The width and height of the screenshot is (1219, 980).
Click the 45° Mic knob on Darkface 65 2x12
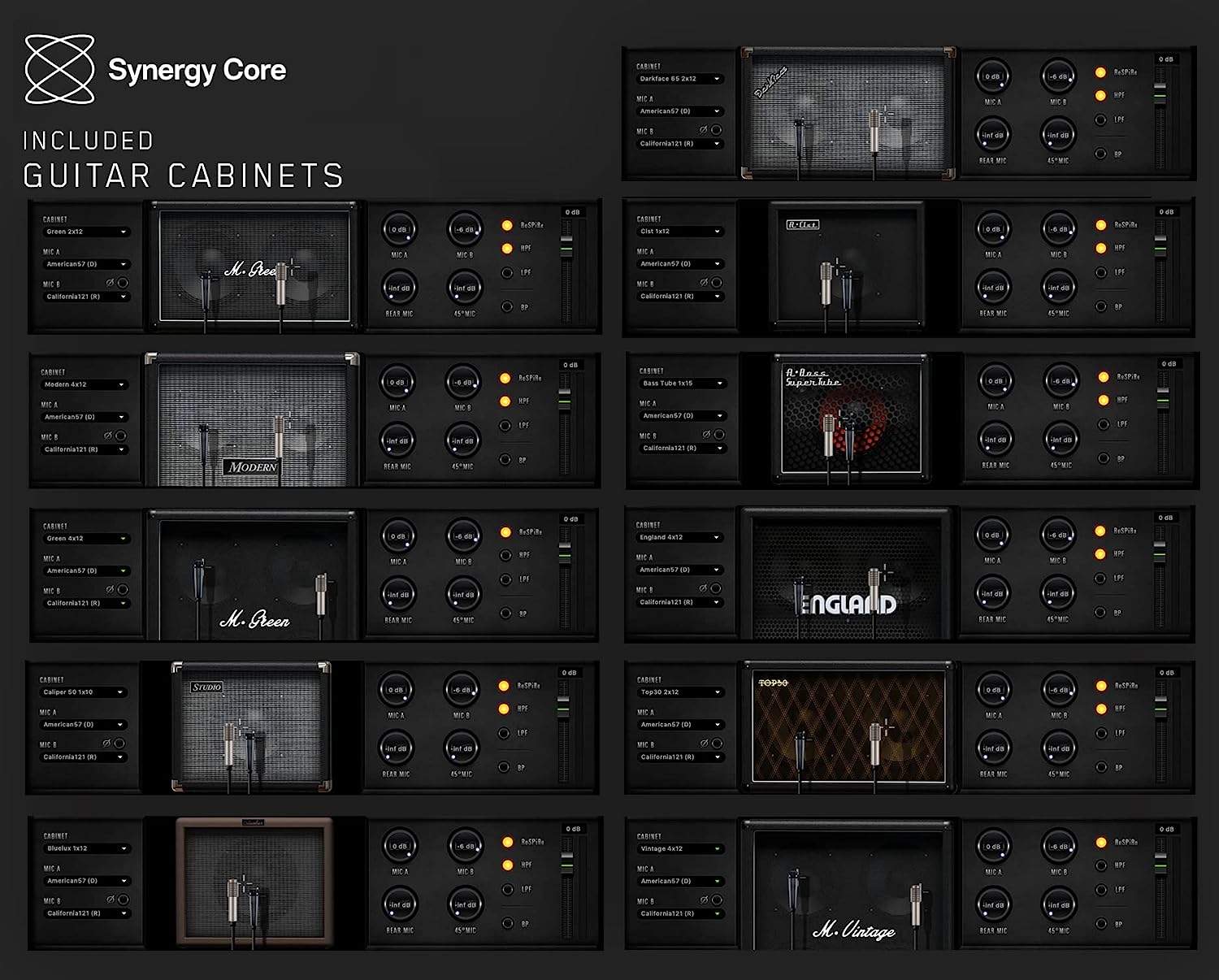[x=1058, y=135]
